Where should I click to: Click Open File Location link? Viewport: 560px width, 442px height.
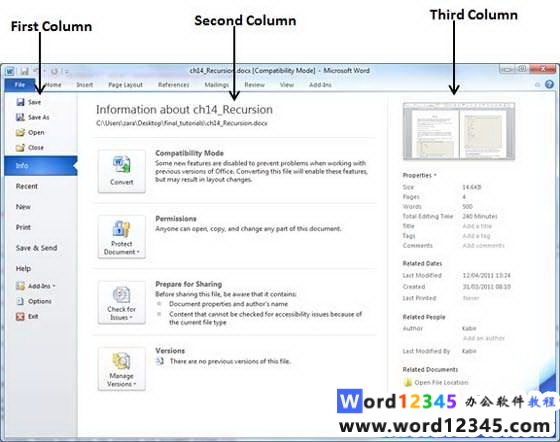point(441,382)
